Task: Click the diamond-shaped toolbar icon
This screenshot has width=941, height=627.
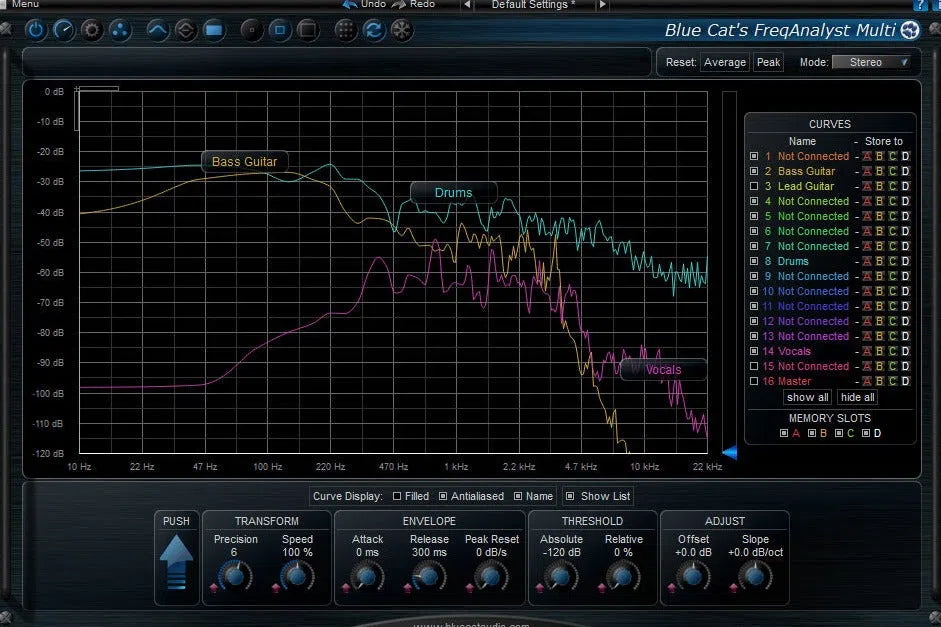Action: click(186, 30)
